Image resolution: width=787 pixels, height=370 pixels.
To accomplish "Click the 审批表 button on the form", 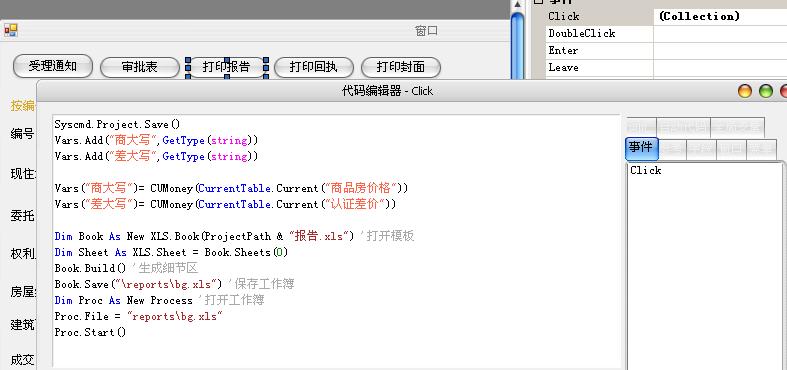I will (140, 67).
